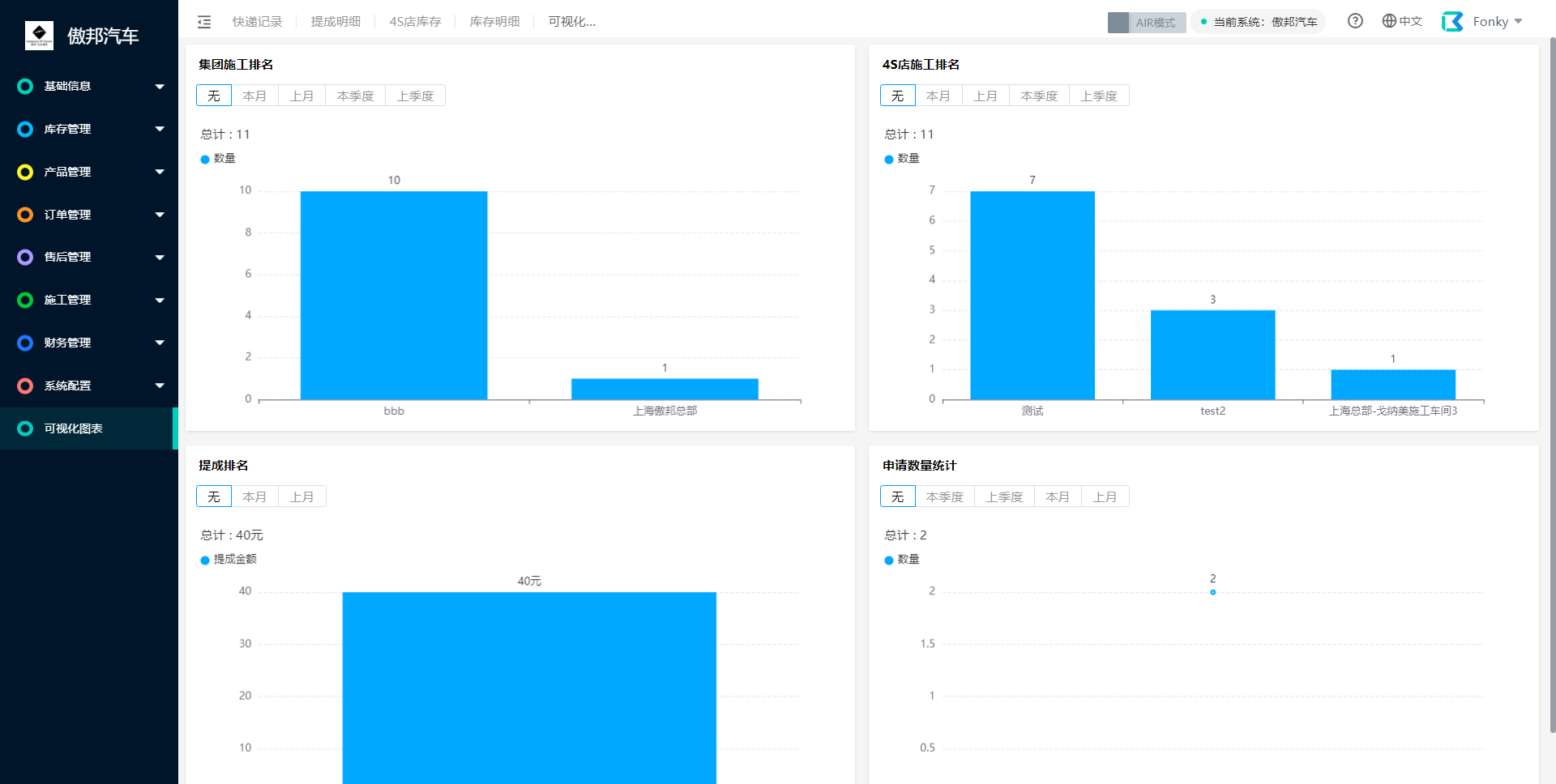Click the 傲邦汽车 logo icon
Screen dimensions: 1556x784
(39, 35)
